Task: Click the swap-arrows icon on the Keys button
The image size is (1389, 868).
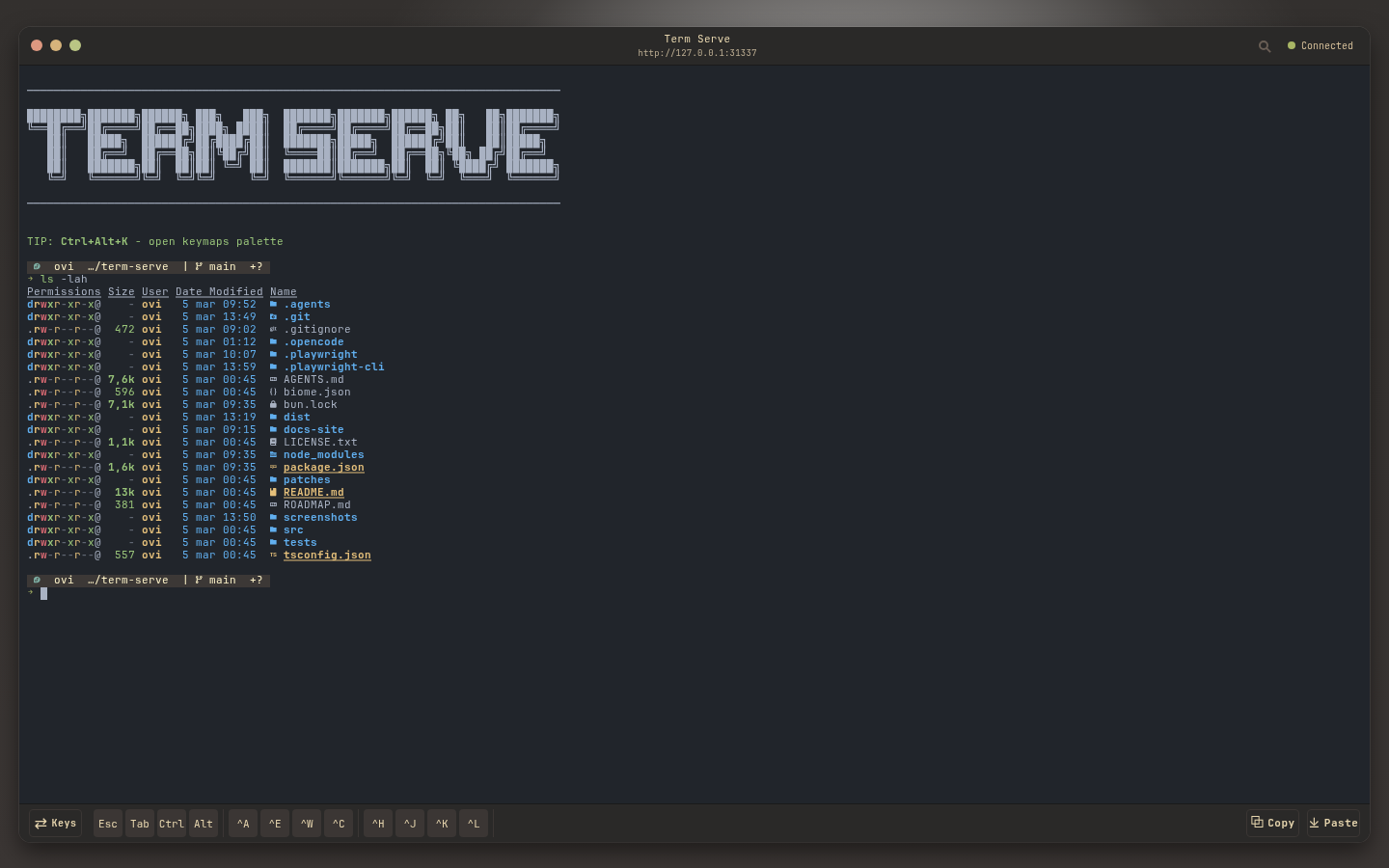Action: pos(39,823)
